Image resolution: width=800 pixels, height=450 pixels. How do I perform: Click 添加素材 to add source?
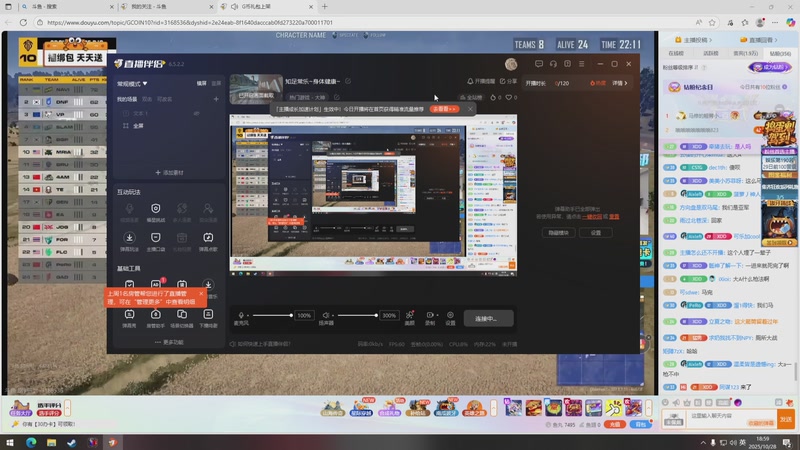pyautogui.click(x=169, y=172)
